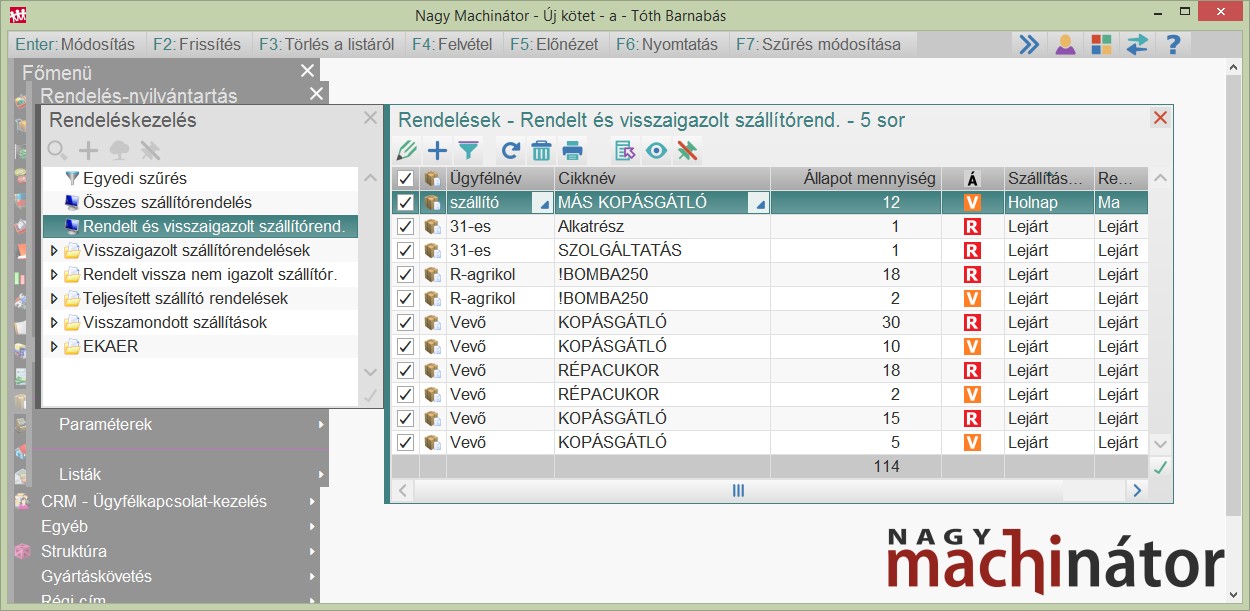Close the Rendelések window with red X

pyautogui.click(x=1160, y=118)
